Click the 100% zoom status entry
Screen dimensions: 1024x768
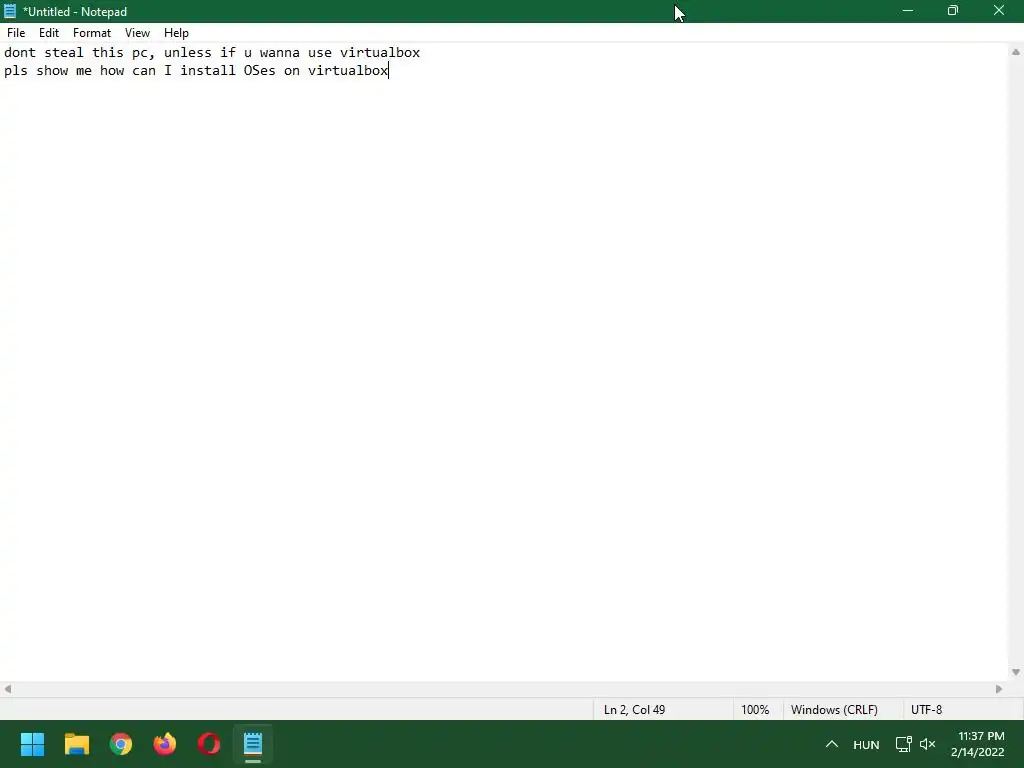[755, 710]
